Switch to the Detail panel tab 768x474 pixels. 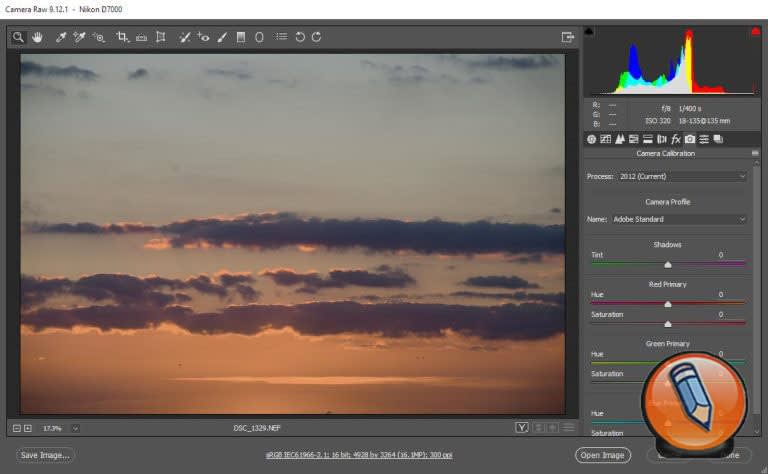click(620, 140)
